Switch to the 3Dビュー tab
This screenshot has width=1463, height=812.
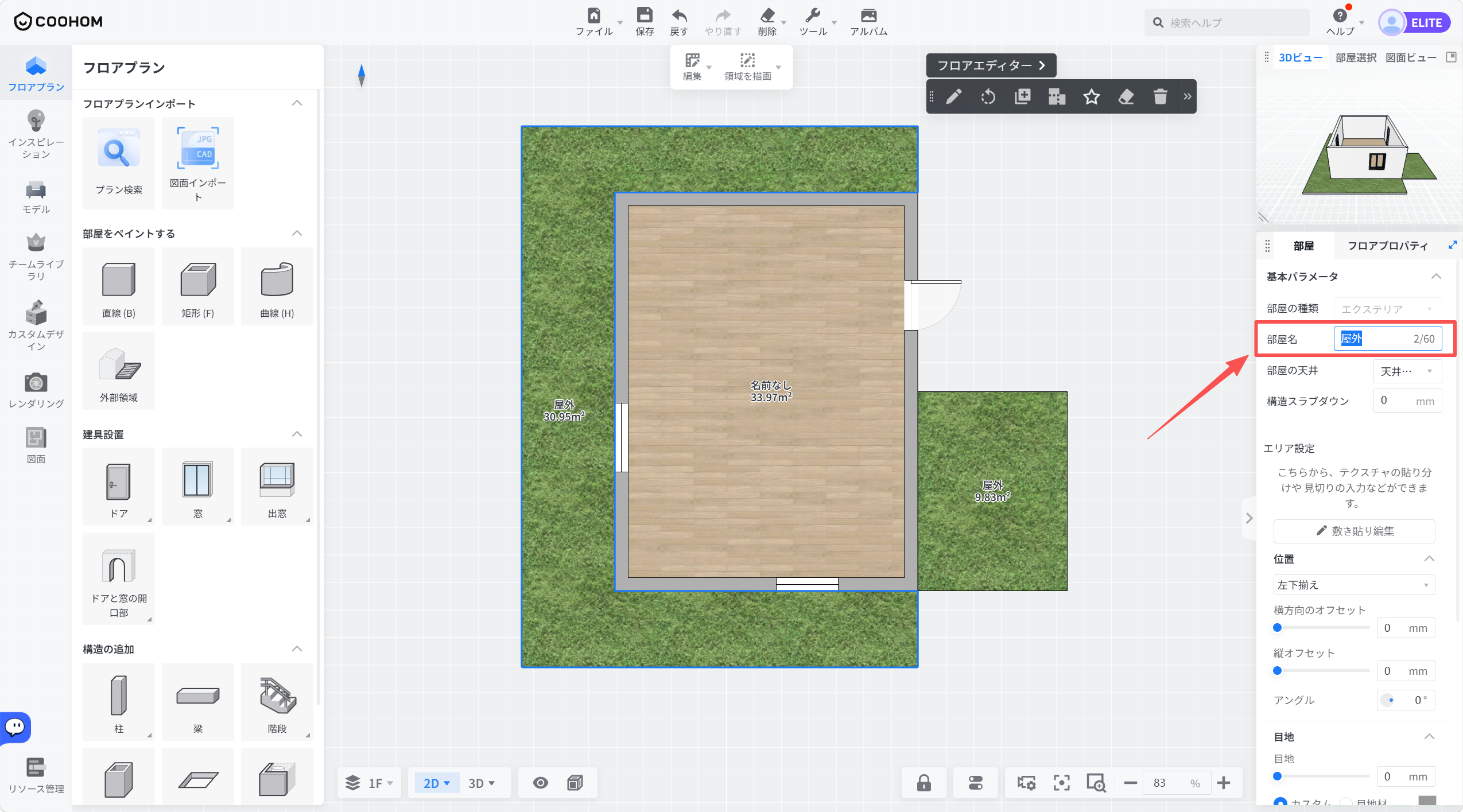pos(1301,57)
